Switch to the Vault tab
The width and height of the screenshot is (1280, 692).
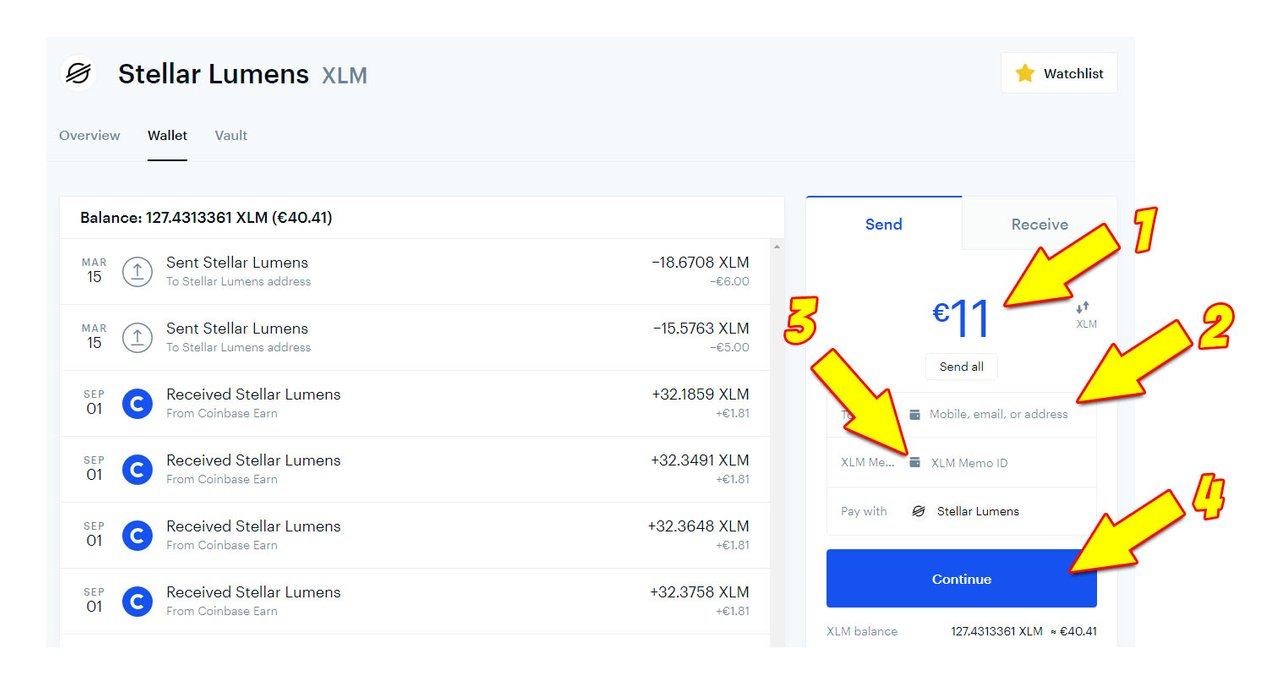click(231, 135)
